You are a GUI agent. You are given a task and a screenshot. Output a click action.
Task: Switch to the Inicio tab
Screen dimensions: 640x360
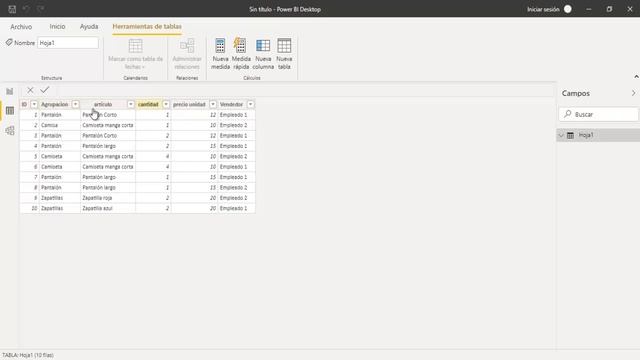click(57, 26)
